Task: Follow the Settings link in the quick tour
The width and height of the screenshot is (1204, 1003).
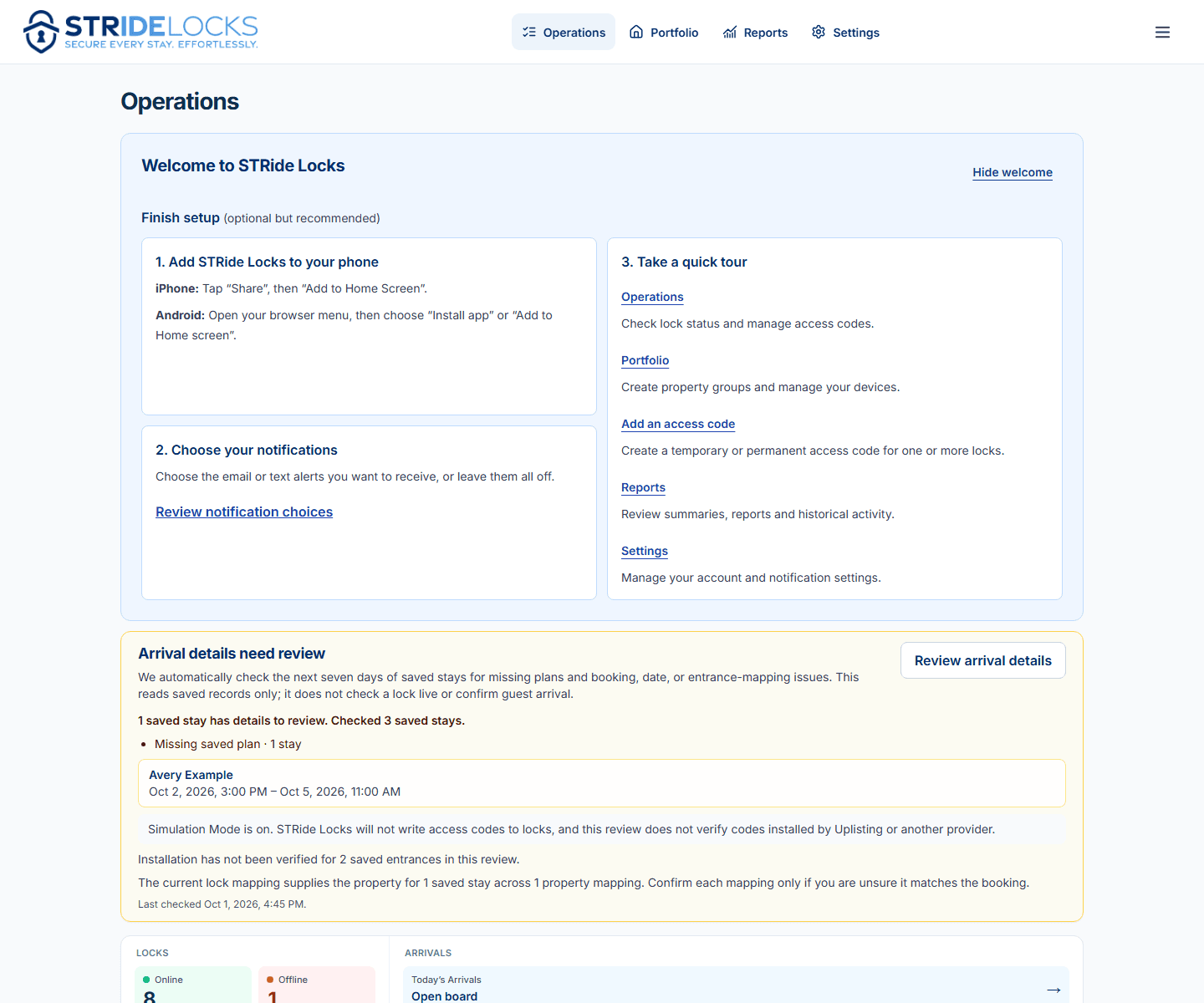Action: click(645, 551)
